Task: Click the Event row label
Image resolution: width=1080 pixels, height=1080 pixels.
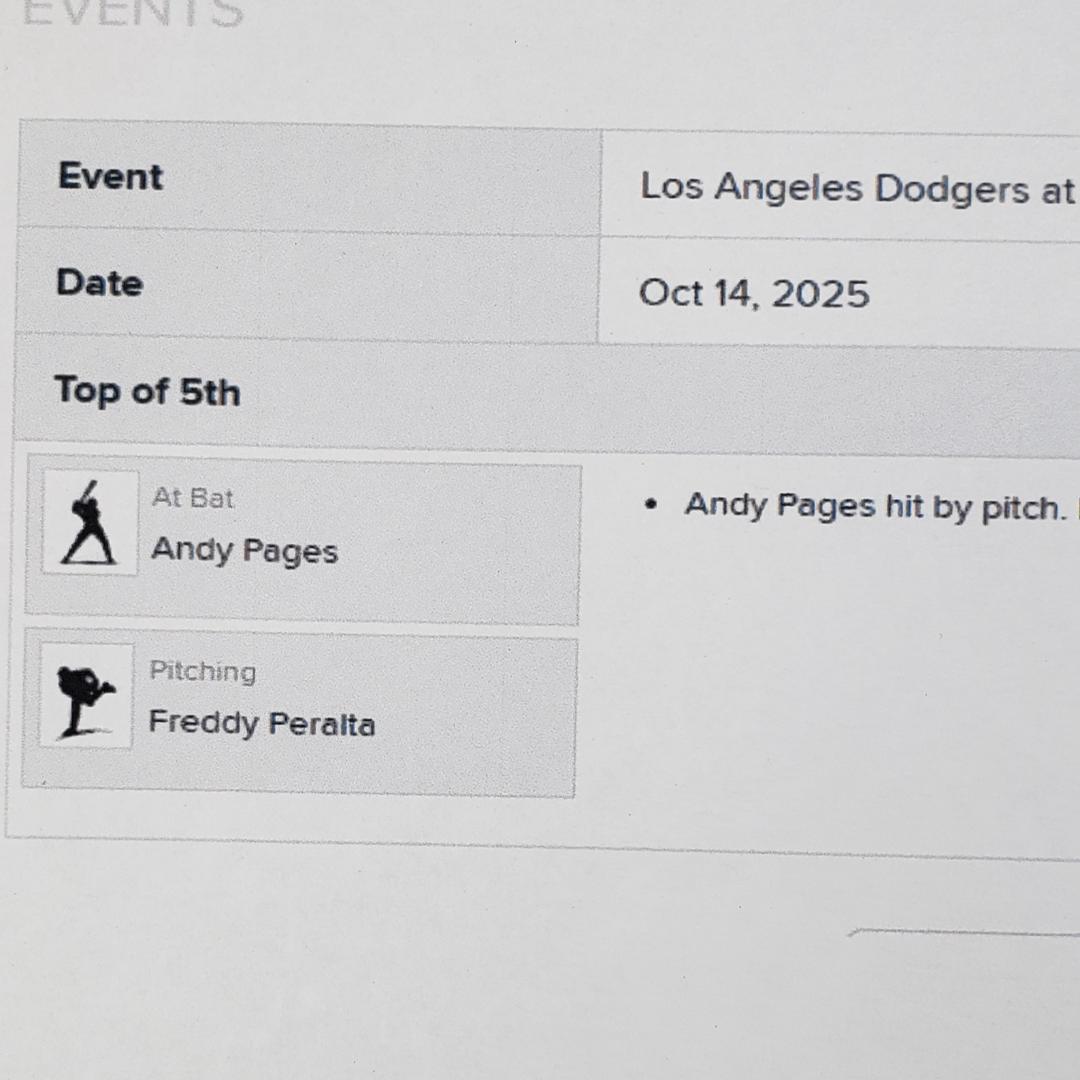Action: [x=110, y=177]
